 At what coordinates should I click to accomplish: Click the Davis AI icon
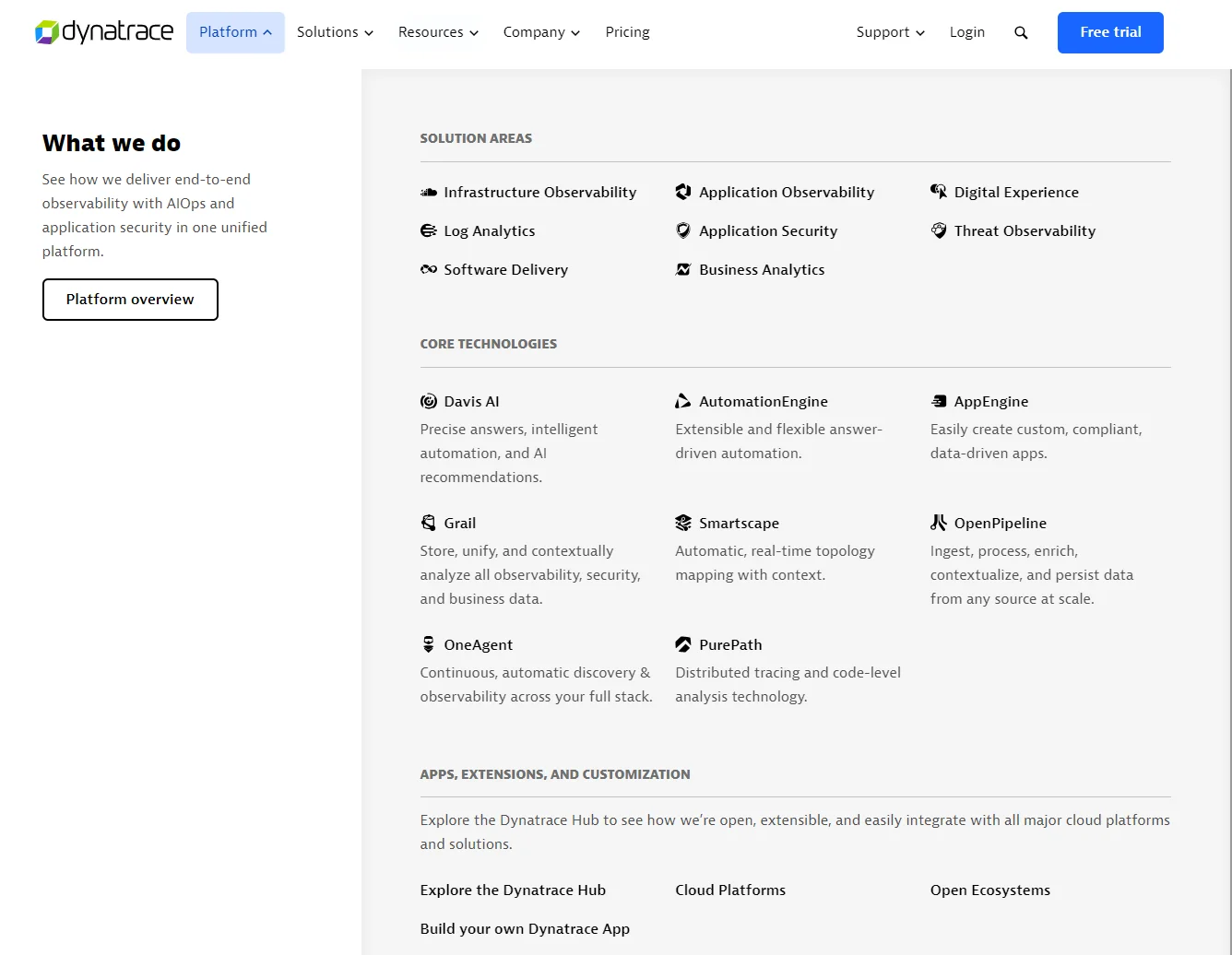point(429,401)
